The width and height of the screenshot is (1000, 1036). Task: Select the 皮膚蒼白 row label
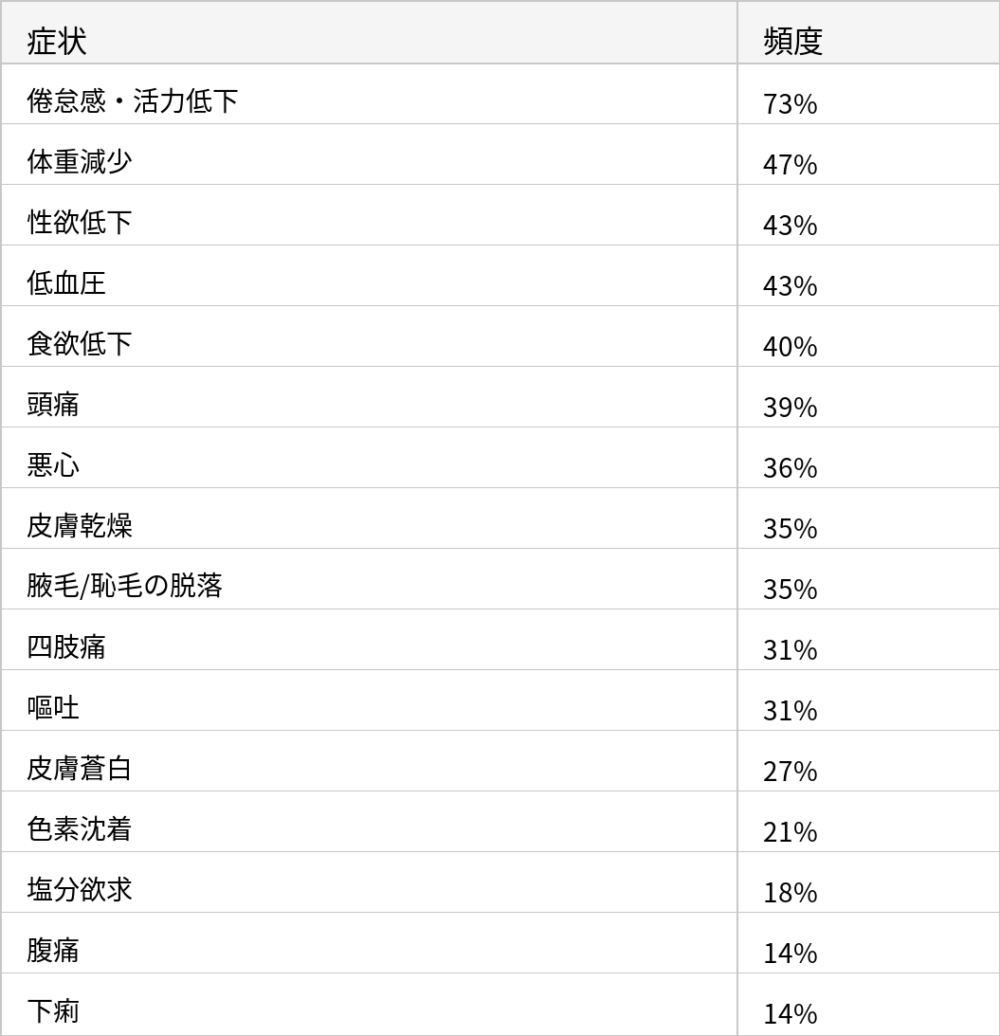(79, 768)
